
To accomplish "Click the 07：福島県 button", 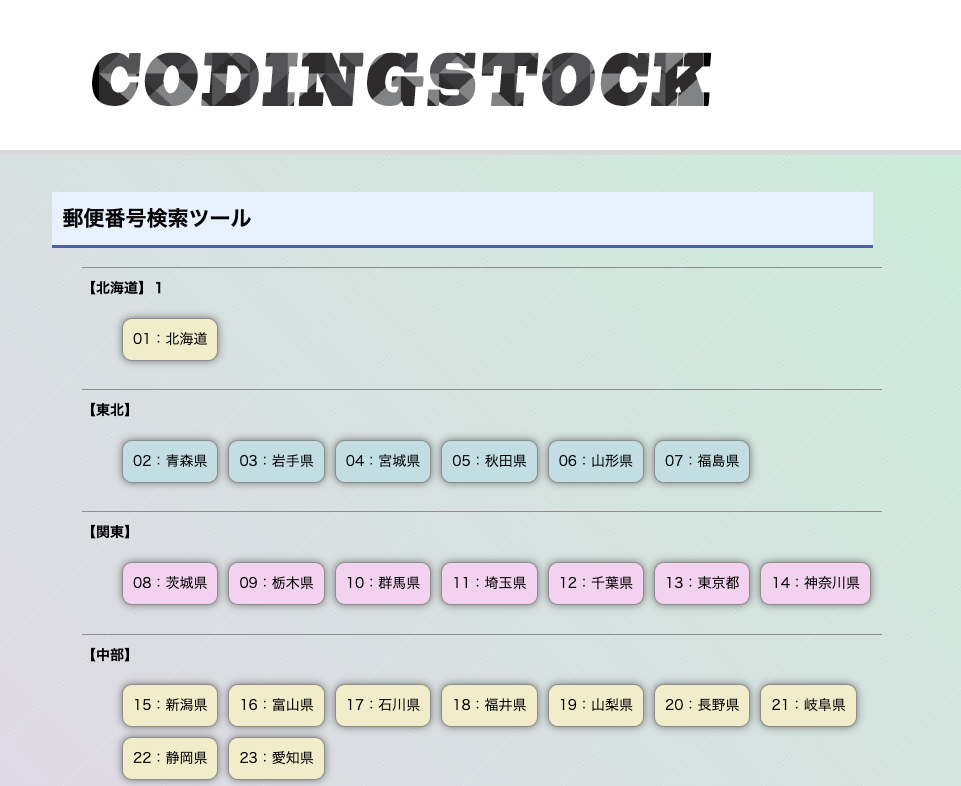I will point(702,461).
